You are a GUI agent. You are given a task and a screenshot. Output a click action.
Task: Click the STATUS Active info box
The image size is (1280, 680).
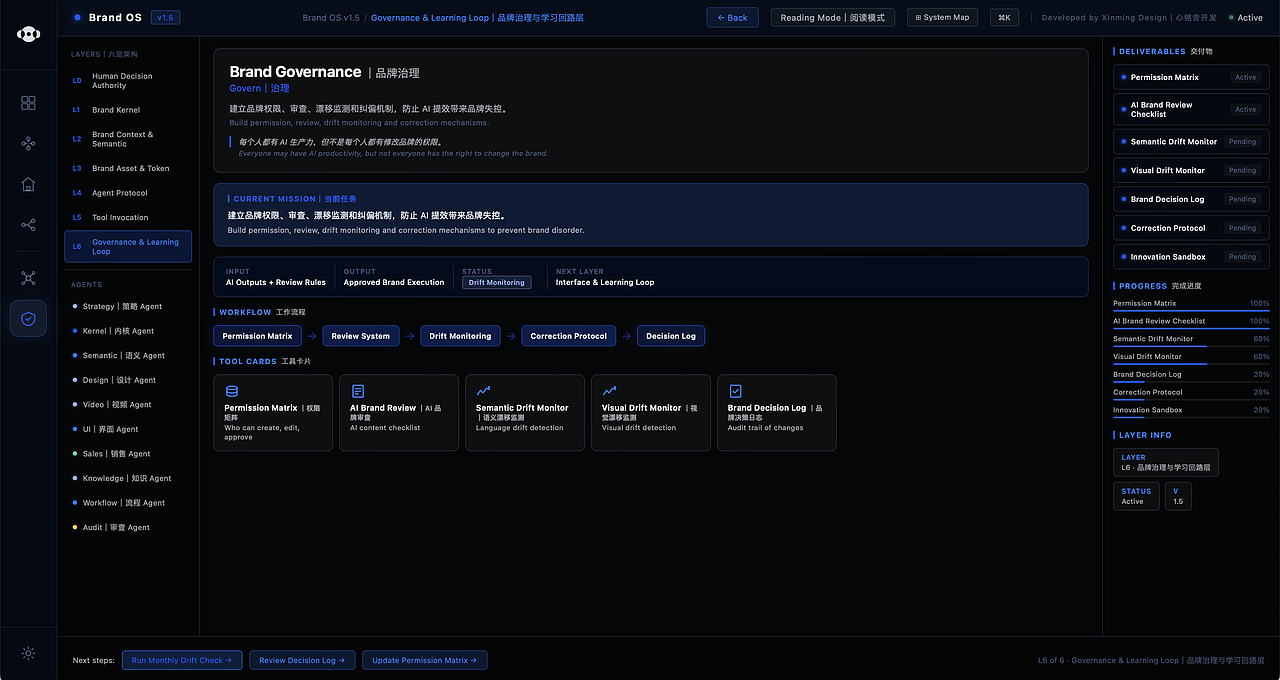1136,496
